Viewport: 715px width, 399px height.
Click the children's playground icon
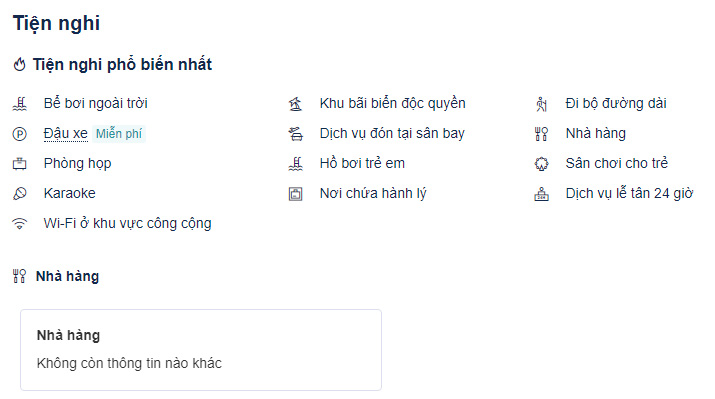(x=541, y=164)
